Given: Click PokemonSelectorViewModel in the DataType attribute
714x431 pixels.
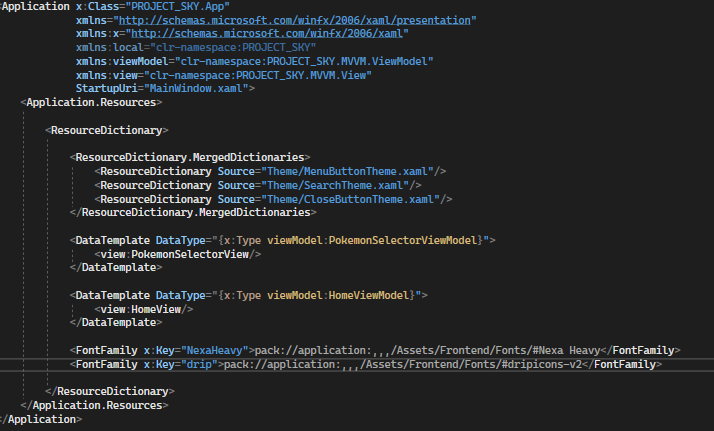Looking at the screenshot, I should pyautogui.click(x=403, y=240).
